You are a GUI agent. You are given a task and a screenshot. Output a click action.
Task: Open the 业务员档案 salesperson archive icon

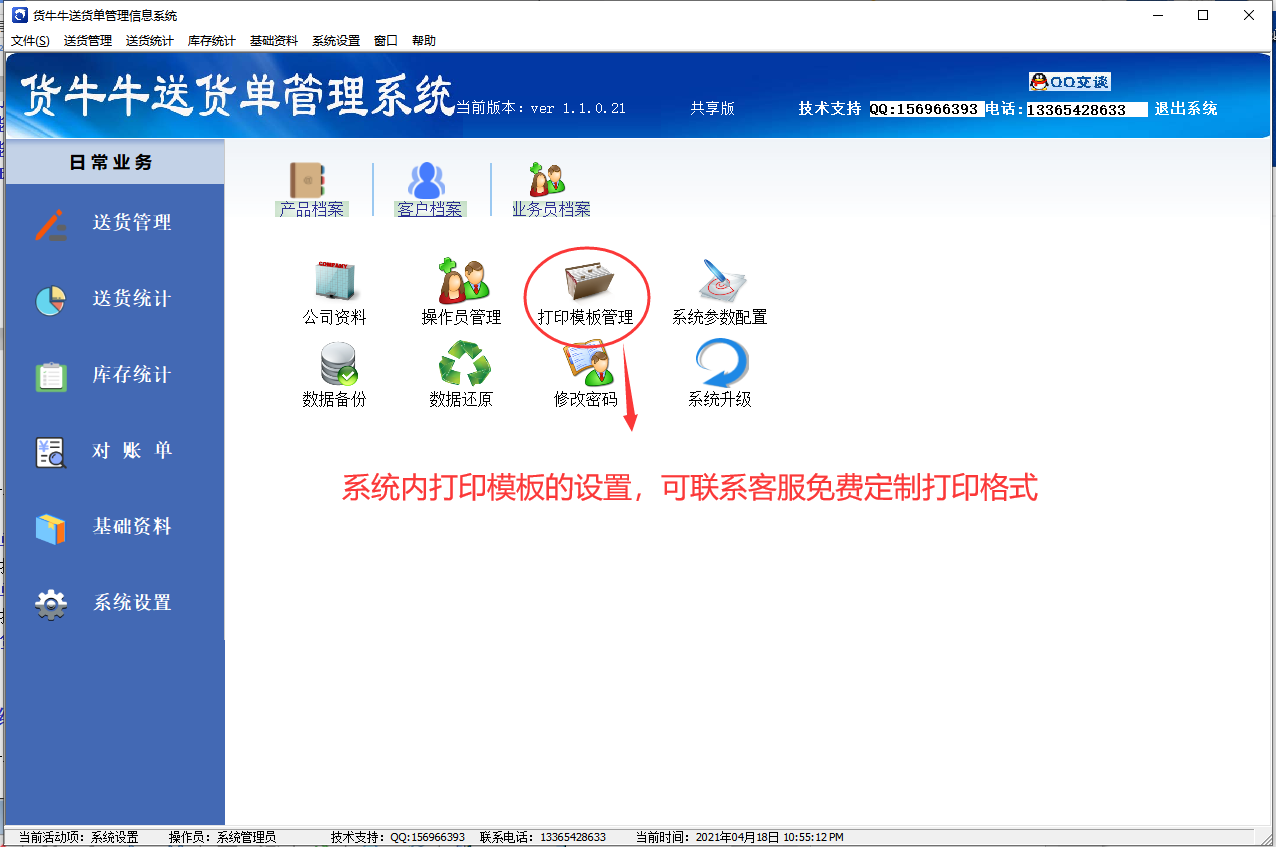[x=547, y=180]
